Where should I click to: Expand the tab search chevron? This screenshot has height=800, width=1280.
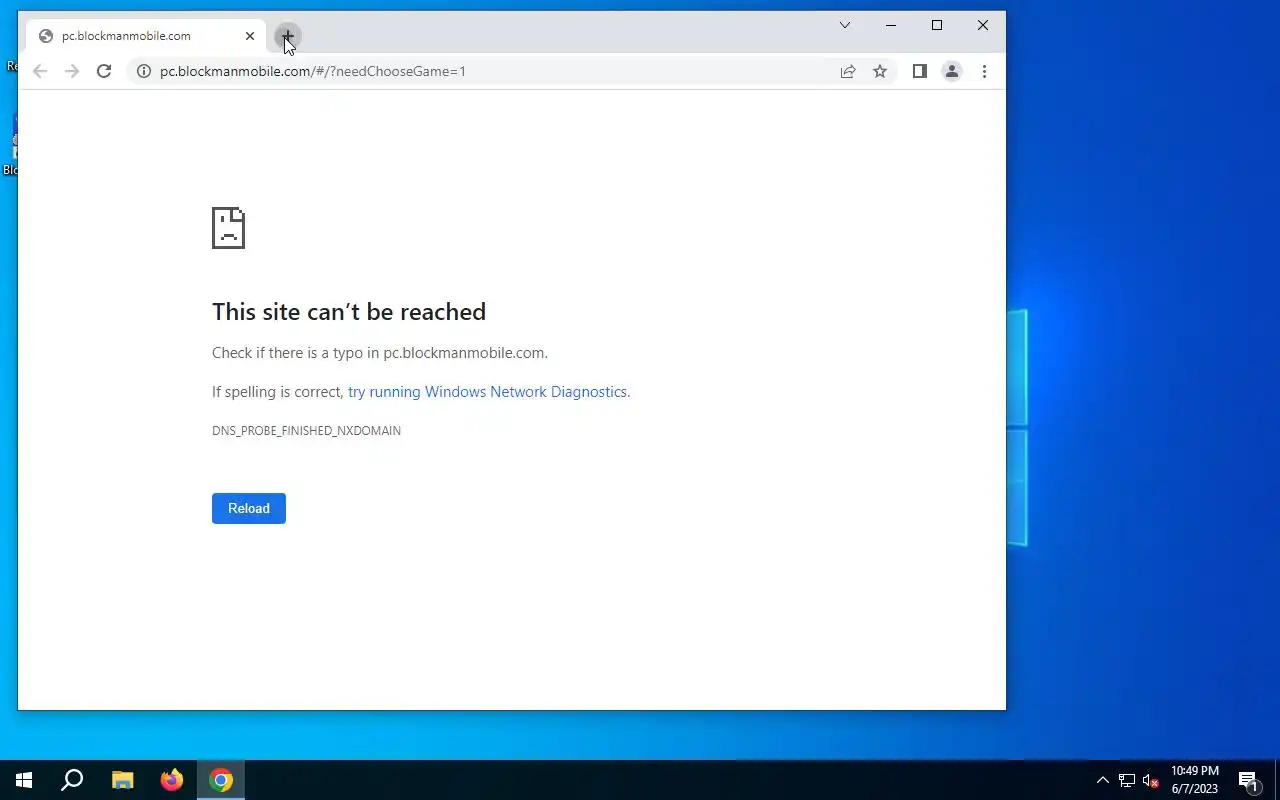(x=845, y=25)
